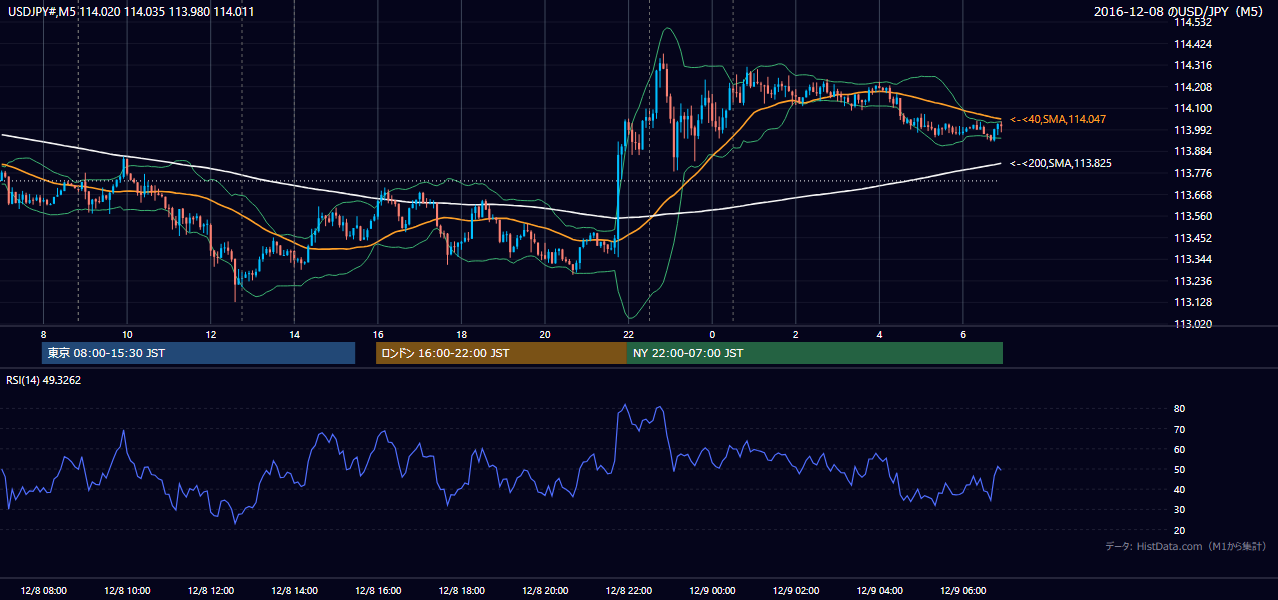Click the 200 SMA 113.825 label
The image size is (1278, 600).
click(1061, 163)
